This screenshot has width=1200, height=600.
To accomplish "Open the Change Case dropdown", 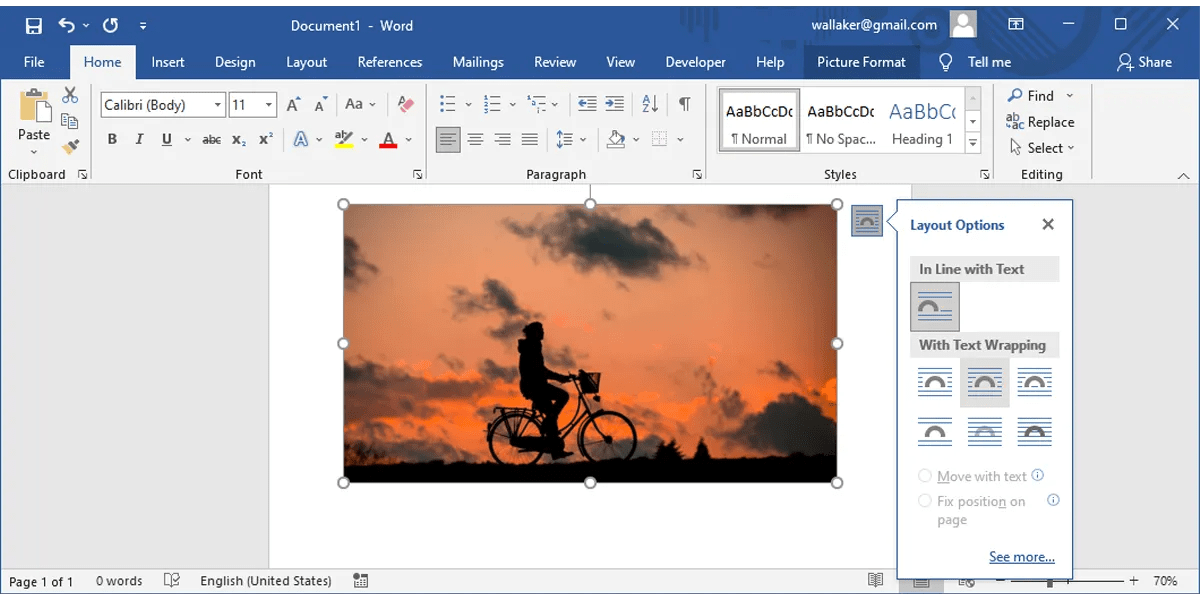I will [360, 104].
